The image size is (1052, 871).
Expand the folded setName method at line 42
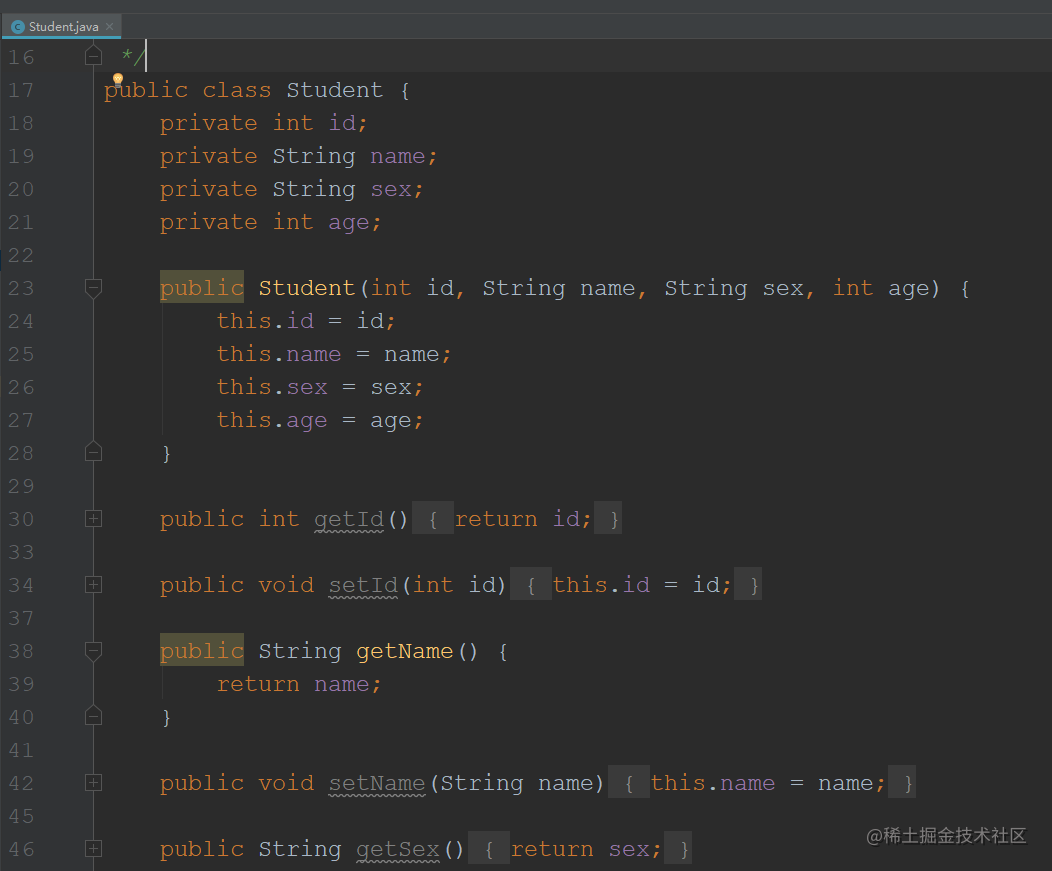(x=93, y=782)
